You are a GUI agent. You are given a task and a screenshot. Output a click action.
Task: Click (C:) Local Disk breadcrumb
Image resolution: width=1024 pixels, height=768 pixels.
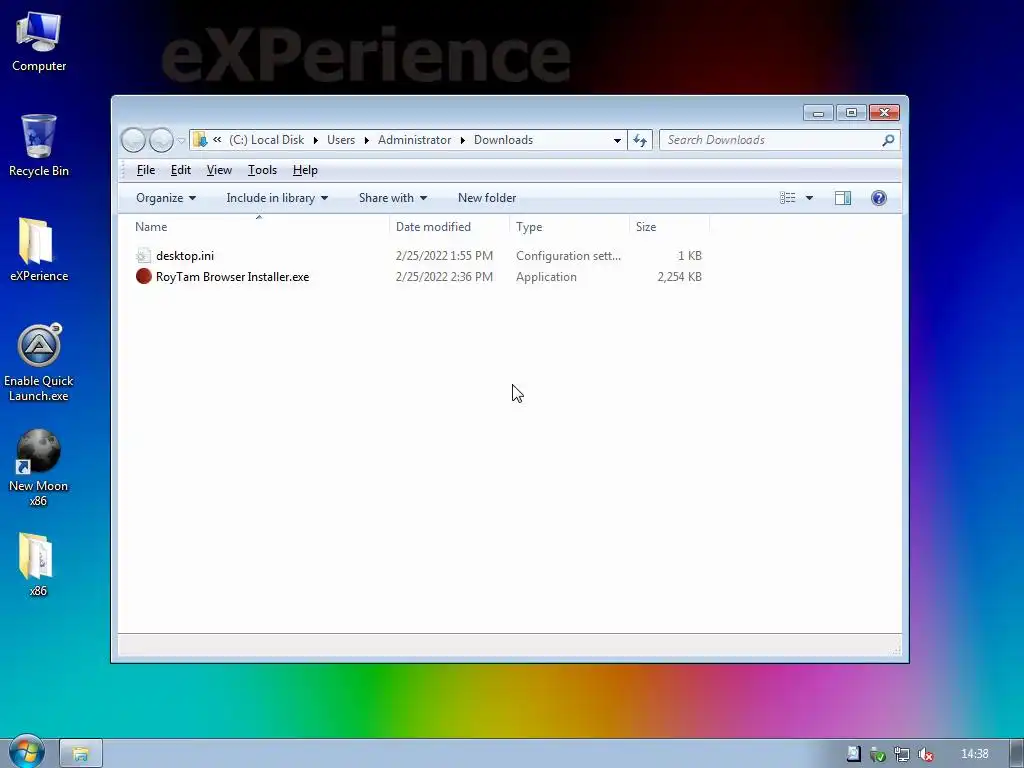[266, 140]
